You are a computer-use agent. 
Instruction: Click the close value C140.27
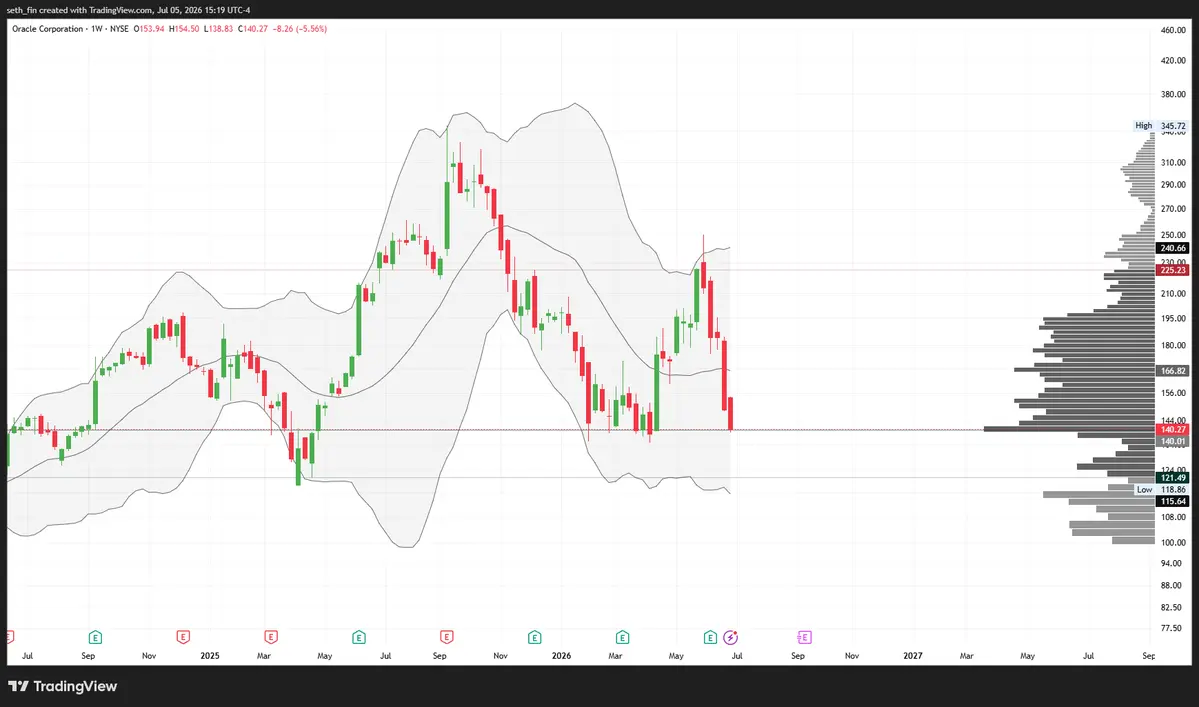pos(252,29)
